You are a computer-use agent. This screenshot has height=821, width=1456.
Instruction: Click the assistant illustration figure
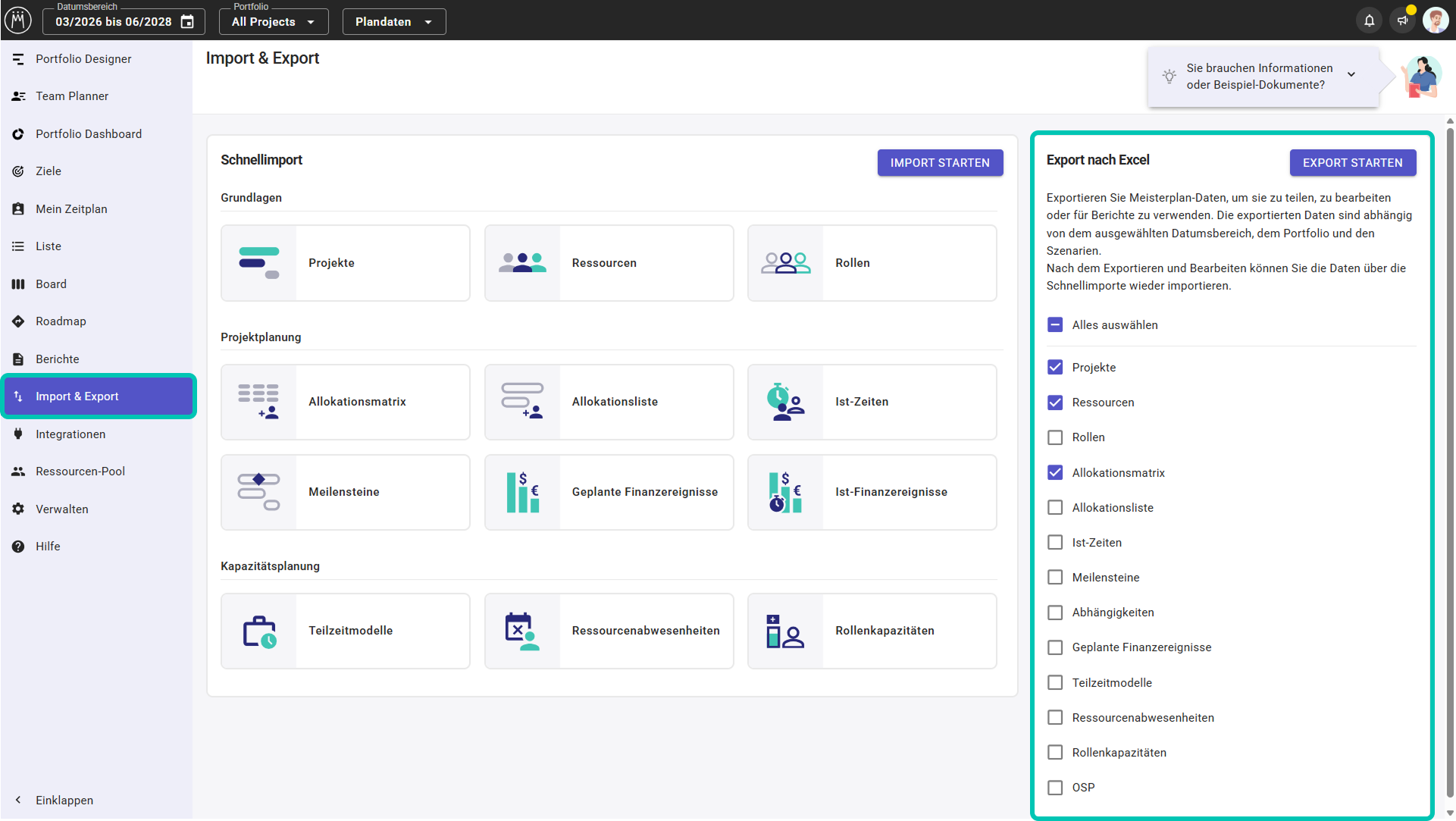(x=1420, y=77)
